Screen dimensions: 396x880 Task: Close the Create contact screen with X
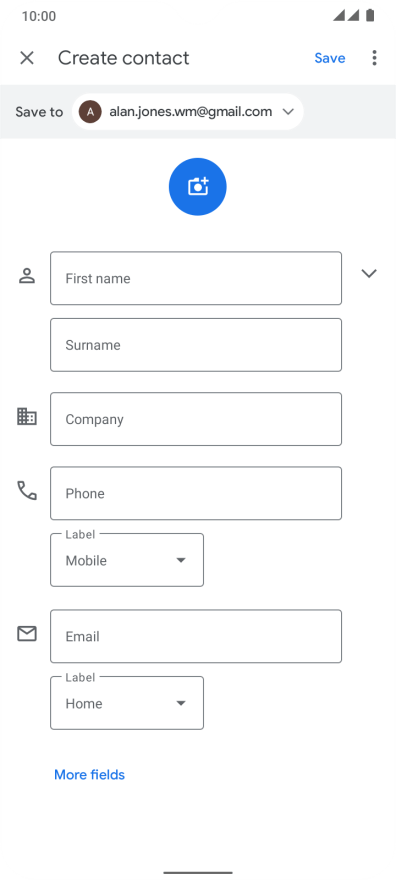tap(27, 58)
